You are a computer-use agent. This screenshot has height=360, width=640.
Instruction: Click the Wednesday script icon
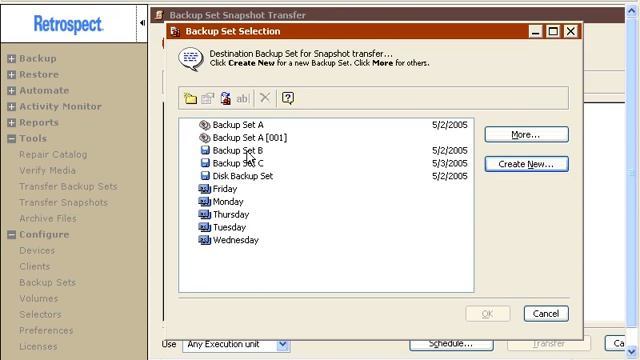tap(204, 240)
